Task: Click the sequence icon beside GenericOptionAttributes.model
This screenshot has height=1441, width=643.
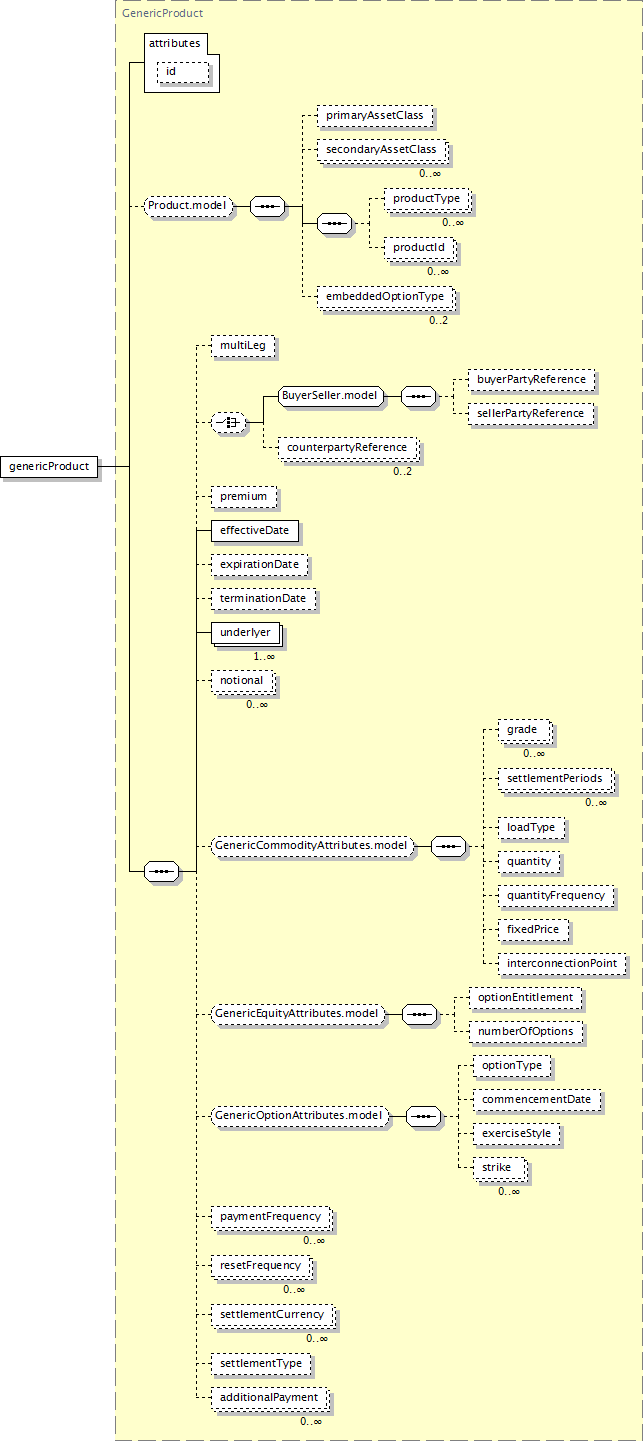Action: tap(424, 1115)
